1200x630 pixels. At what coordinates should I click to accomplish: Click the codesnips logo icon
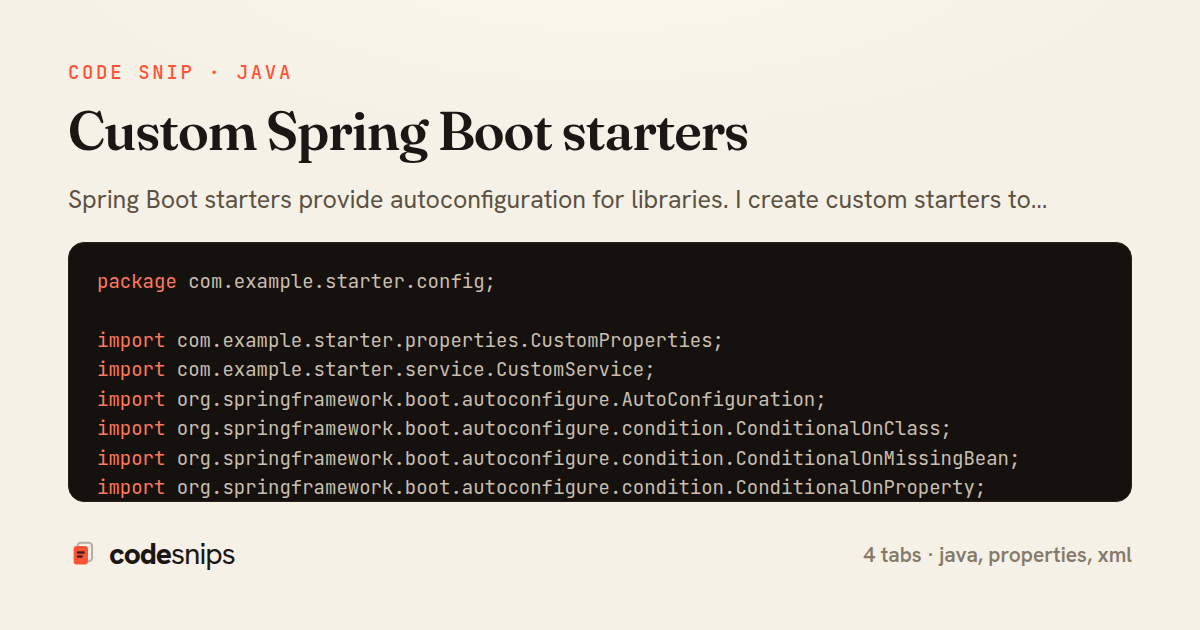click(x=83, y=554)
